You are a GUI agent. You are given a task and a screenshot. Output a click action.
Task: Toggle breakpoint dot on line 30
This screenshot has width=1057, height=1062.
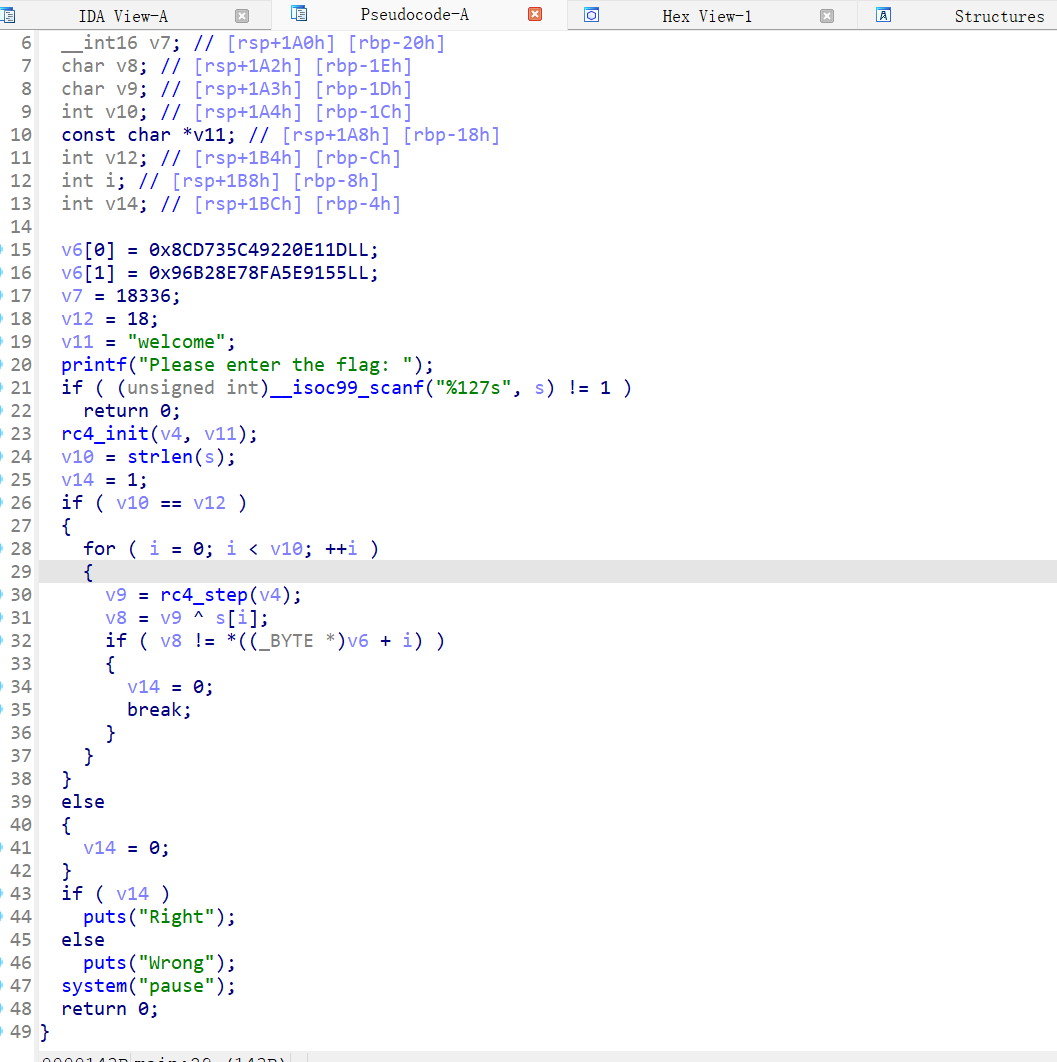3,595
